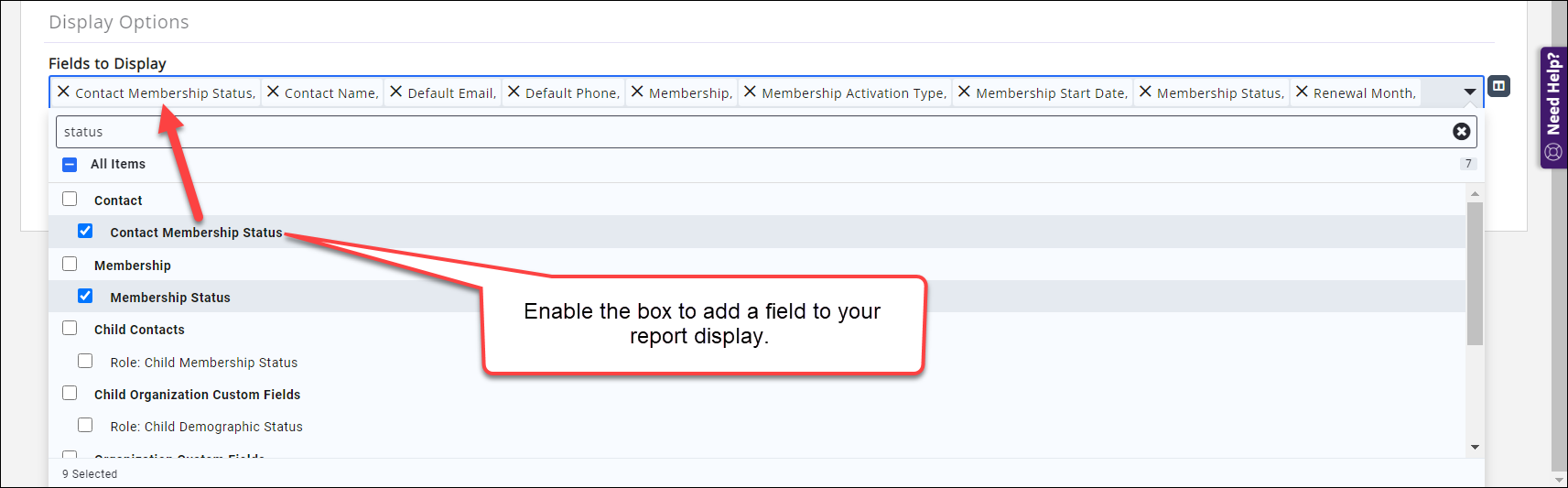Screen dimensions: 1568x488
Task: Click the list scroll up arrow
Action: coord(1475,193)
